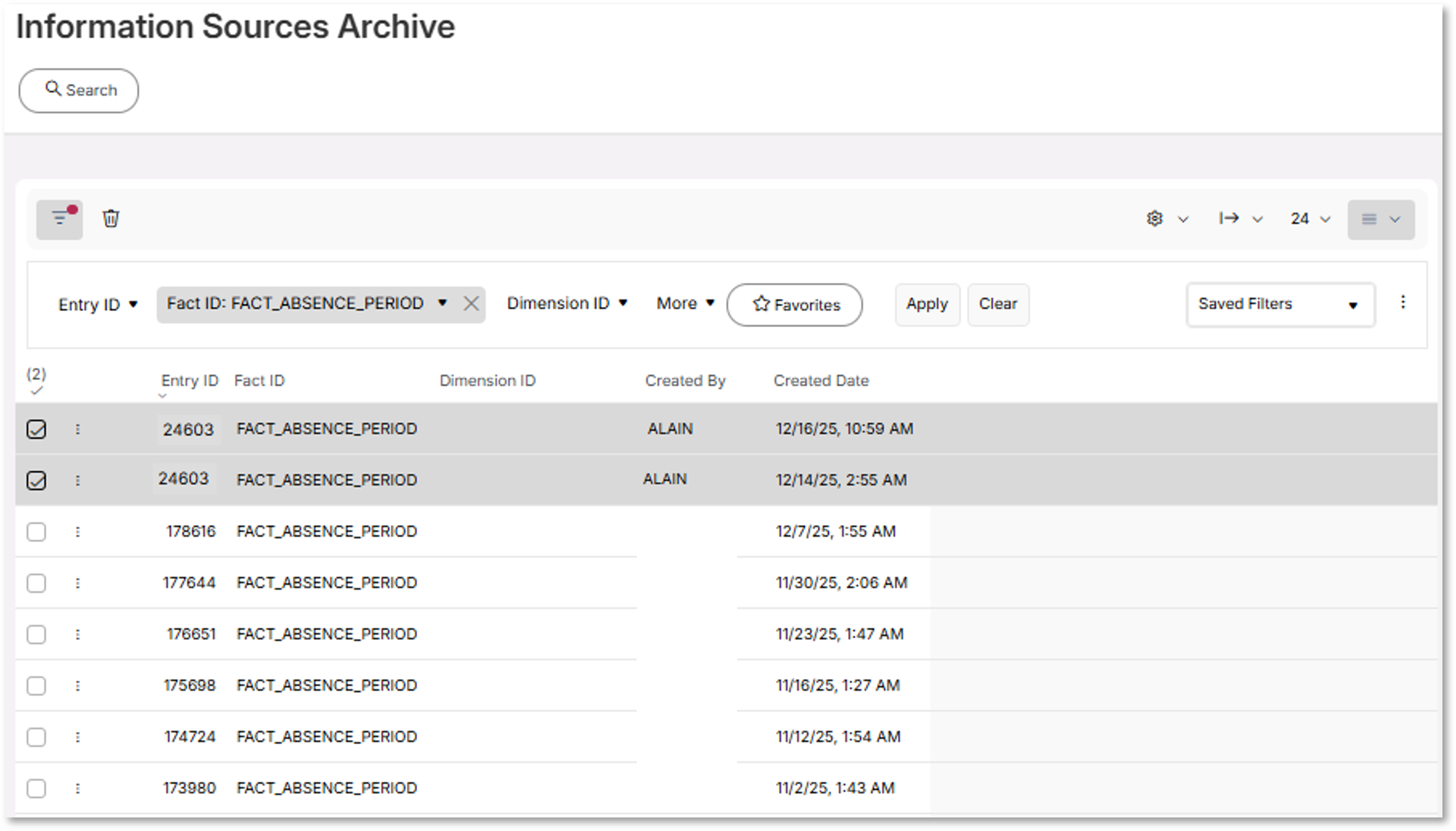Screen dimensions: 1456x831
Task: Click Entry ID 177644
Action: pyautogui.click(x=189, y=583)
